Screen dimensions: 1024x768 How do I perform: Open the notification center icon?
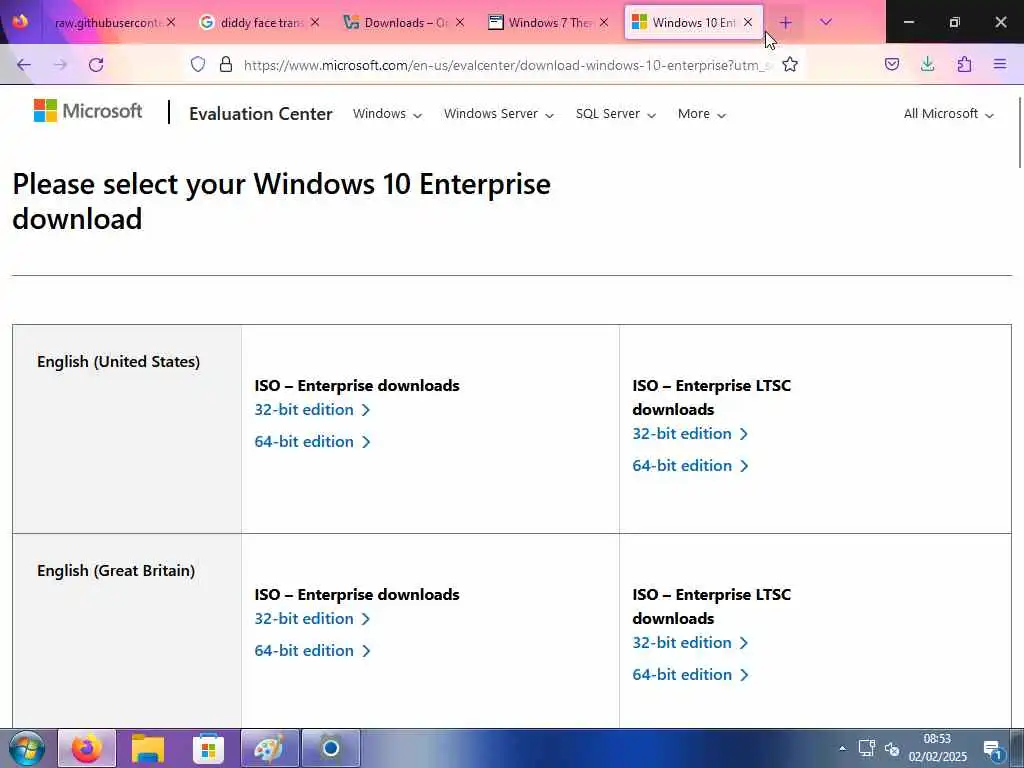coord(993,749)
